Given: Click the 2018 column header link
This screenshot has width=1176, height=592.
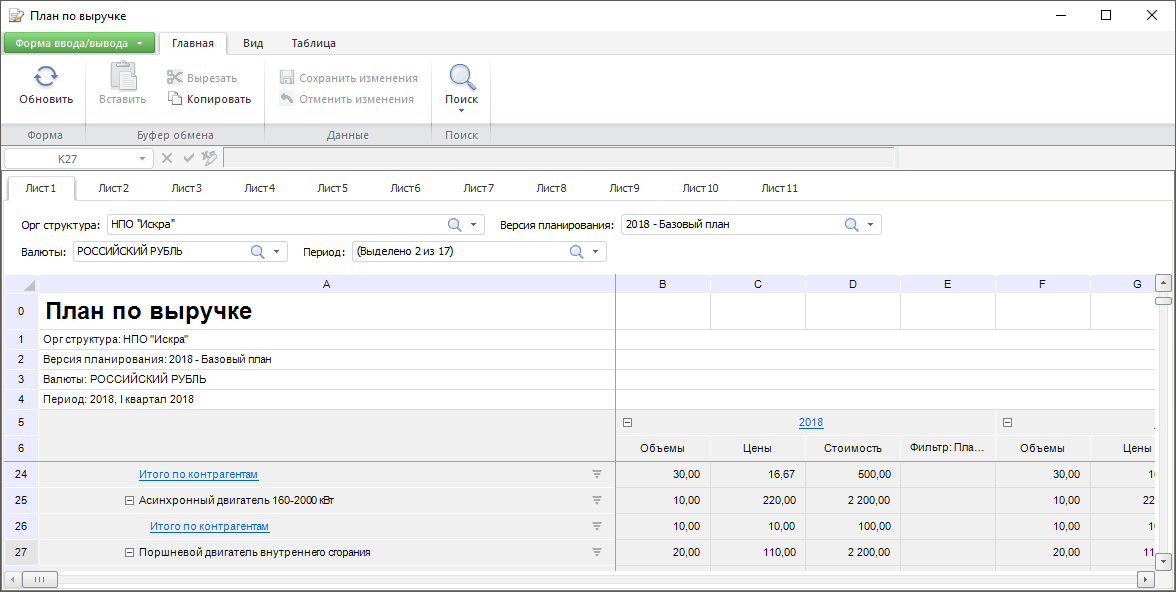Looking at the screenshot, I should click(810, 423).
